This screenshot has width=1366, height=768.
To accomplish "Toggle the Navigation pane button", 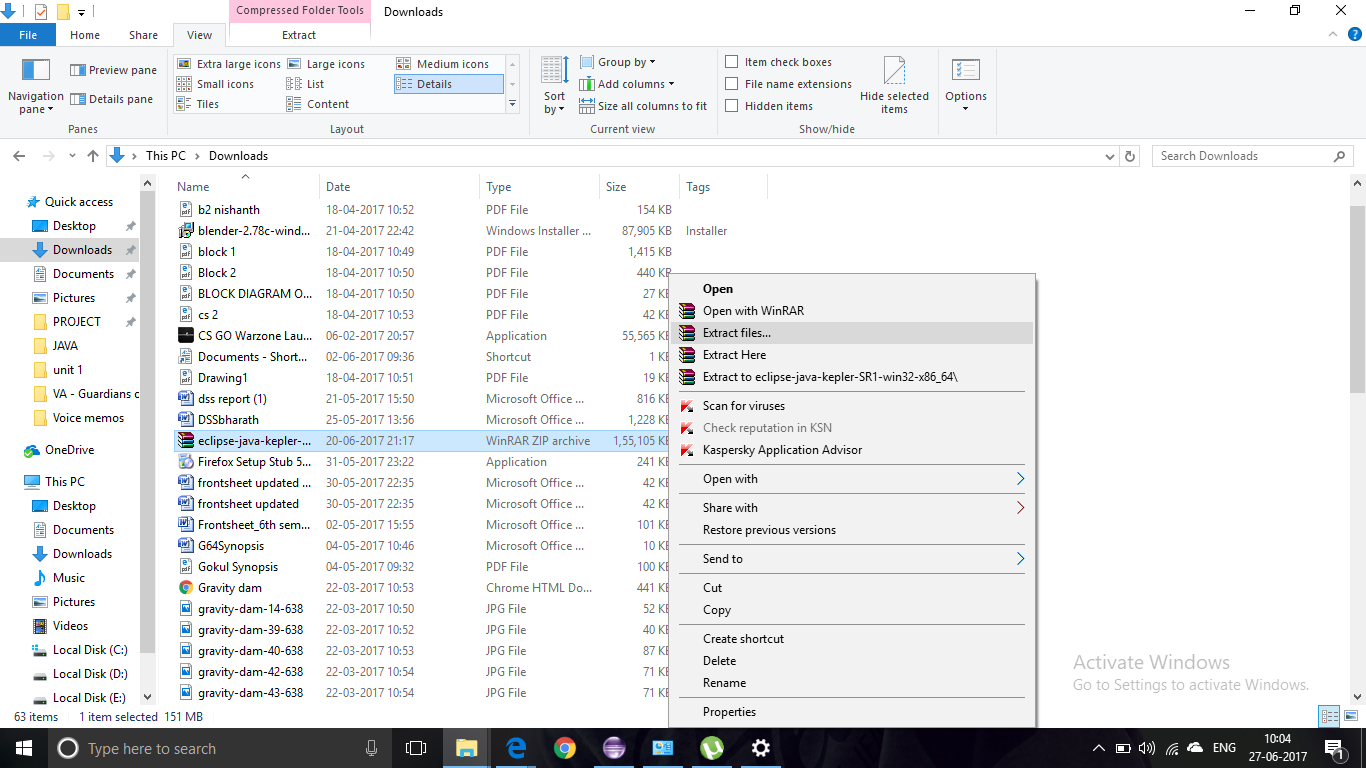I will [x=35, y=85].
